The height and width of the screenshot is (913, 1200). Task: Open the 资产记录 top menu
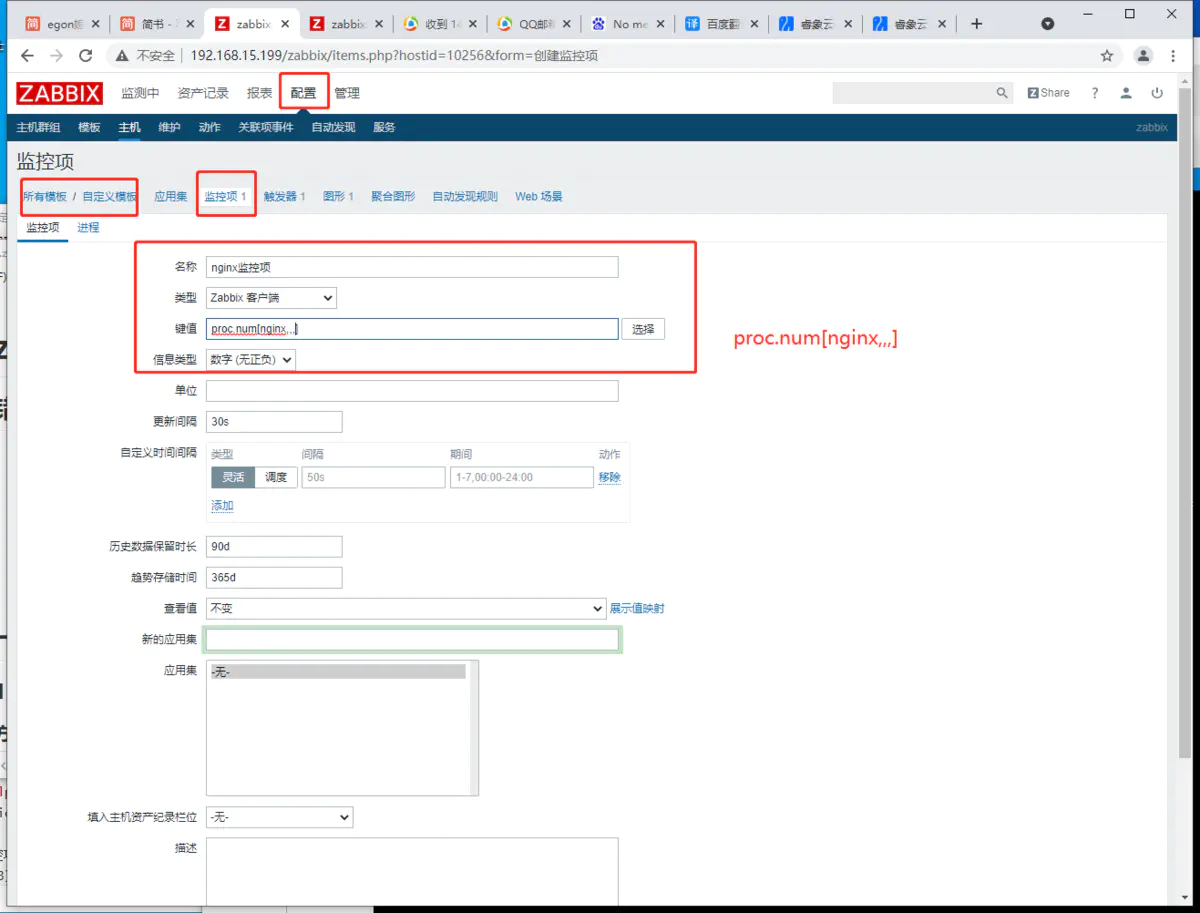[x=203, y=93]
